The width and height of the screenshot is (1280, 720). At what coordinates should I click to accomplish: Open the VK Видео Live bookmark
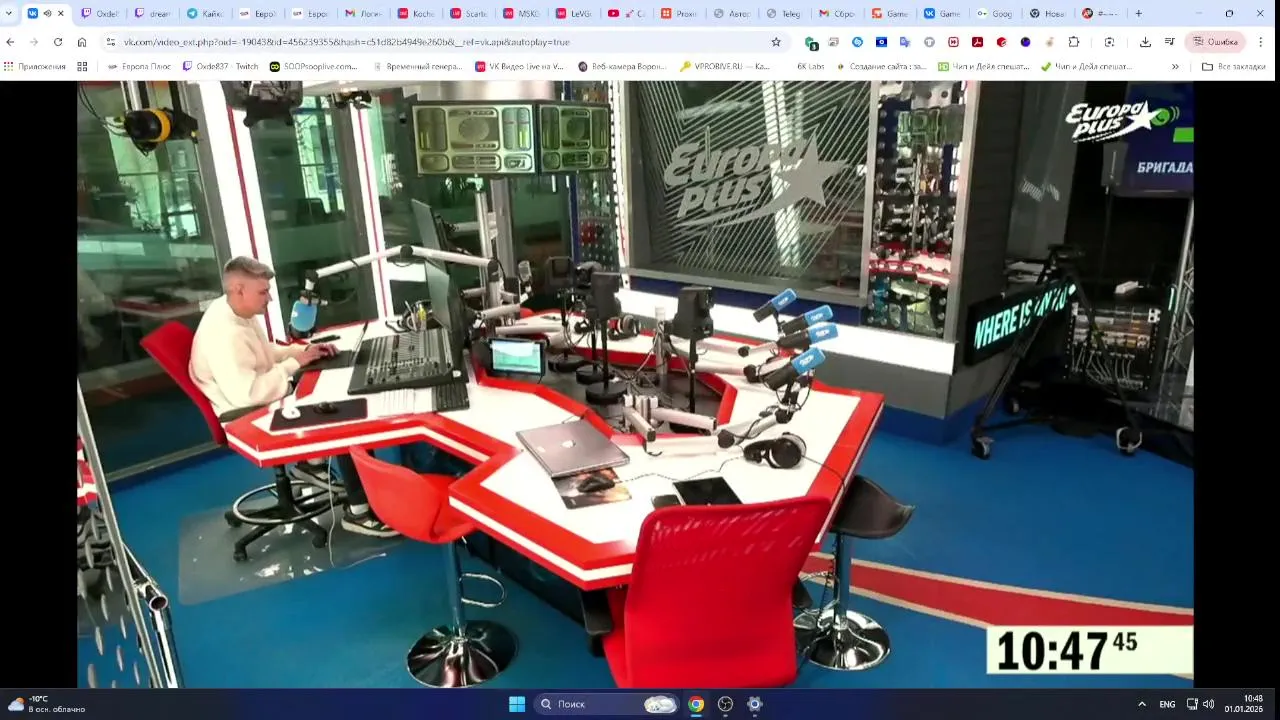tap(520, 67)
